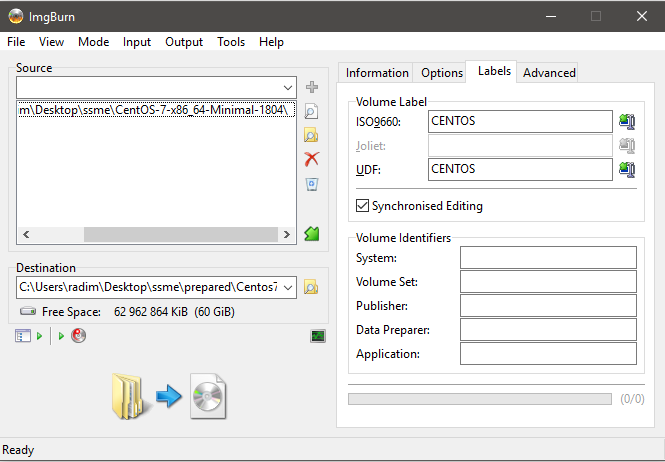
Task: Expand the Destination path dropdown
Action: [287, 288]
